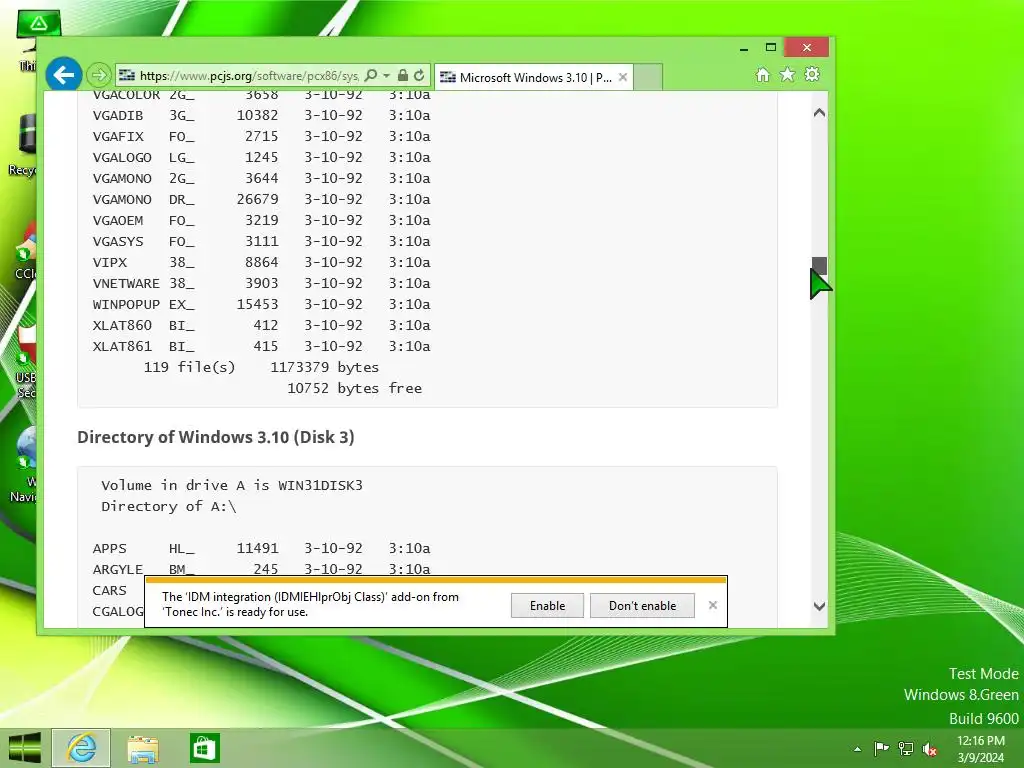The image size is (1024, 768).
Task: Click the VGAMONO 2G_ row
Action: coord(261,178)
